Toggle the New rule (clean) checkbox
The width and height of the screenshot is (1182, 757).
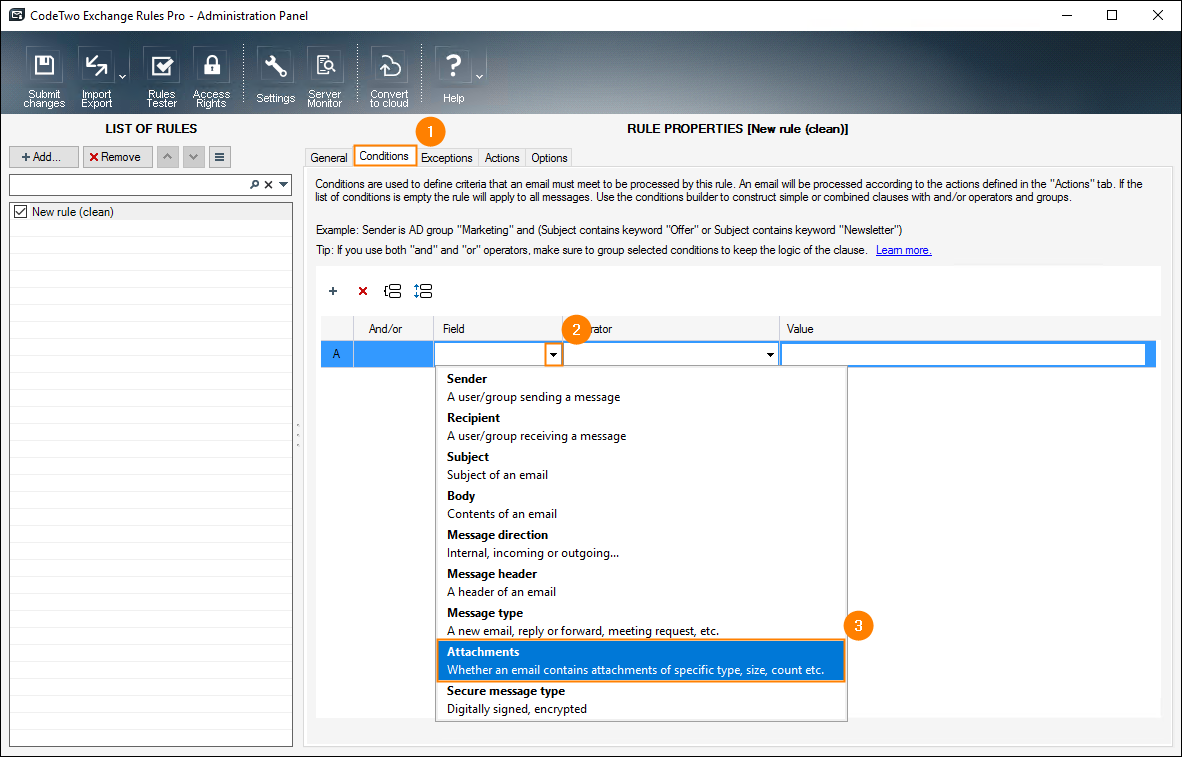[20, 212]
